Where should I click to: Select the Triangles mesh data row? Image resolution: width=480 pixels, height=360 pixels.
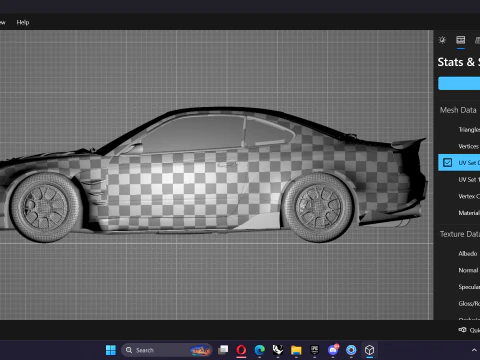pos(459,130)
